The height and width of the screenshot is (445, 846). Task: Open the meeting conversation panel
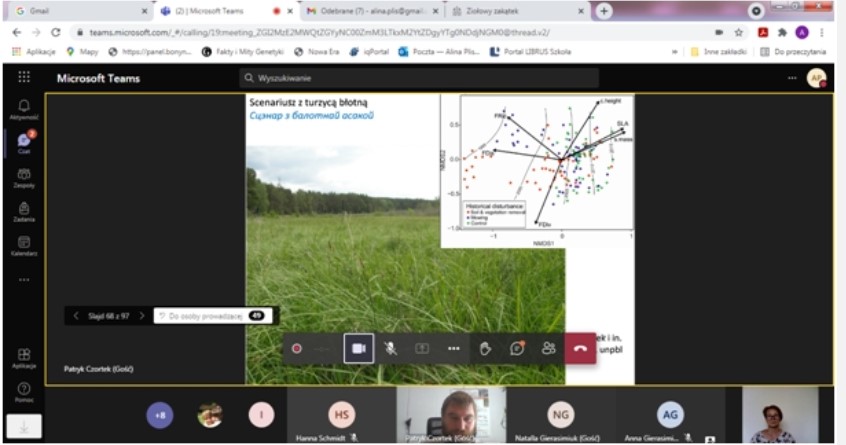click(x=517, y=348)
